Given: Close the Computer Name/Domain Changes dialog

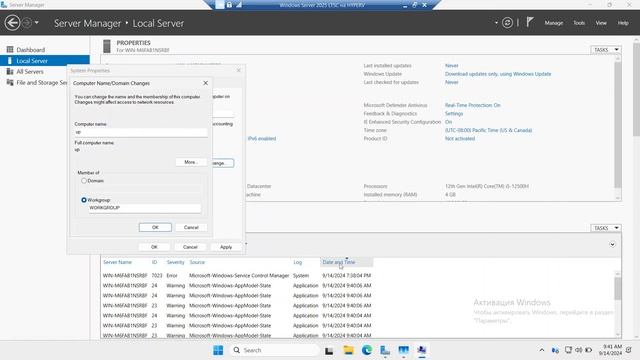Looking at the screenshot, I should coord(205,83).
